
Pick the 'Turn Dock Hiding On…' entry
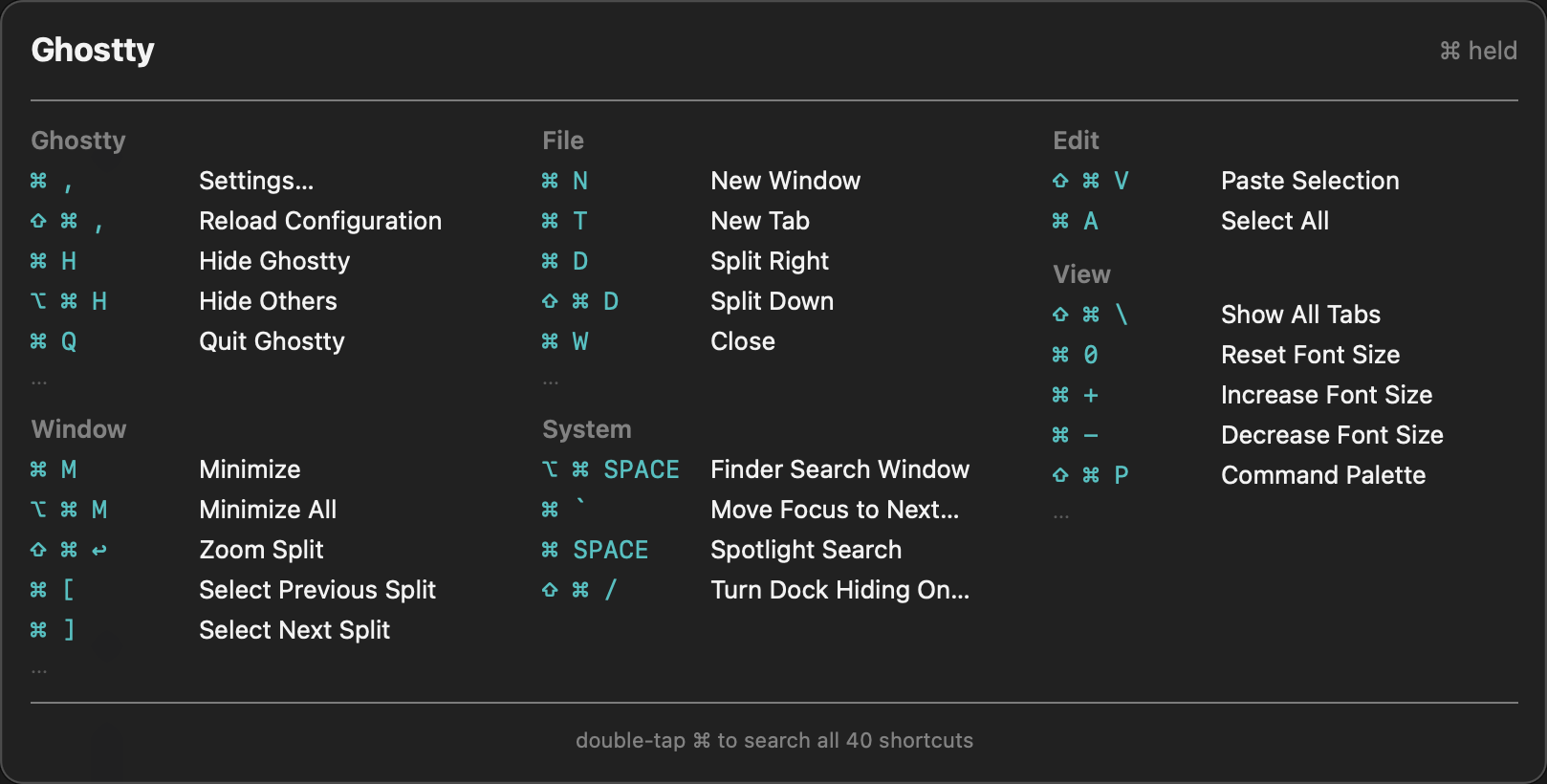(x=839, y=590)
